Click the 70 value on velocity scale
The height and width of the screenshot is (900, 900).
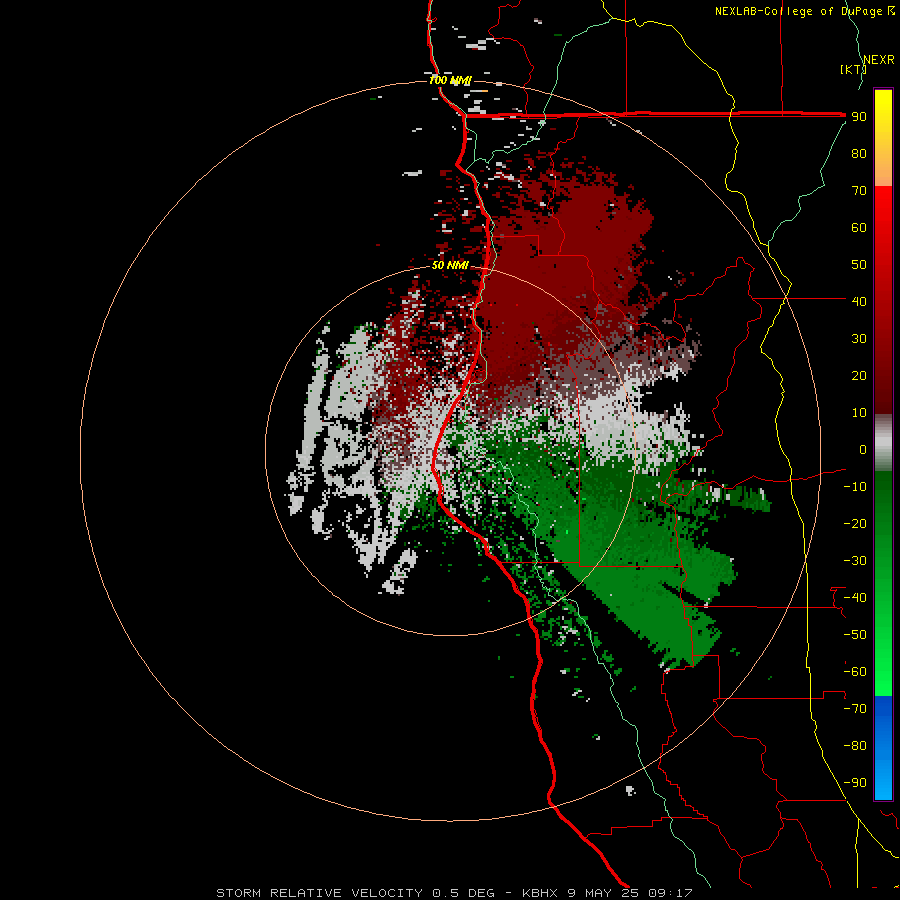coord(859,191)
